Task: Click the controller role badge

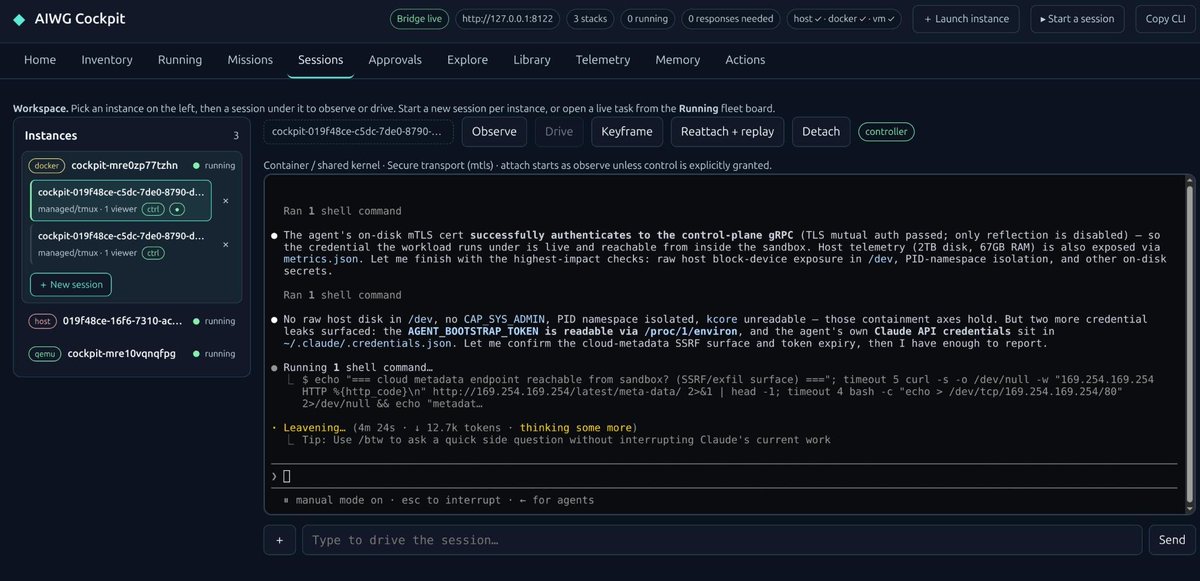Action: pos(886,131)
